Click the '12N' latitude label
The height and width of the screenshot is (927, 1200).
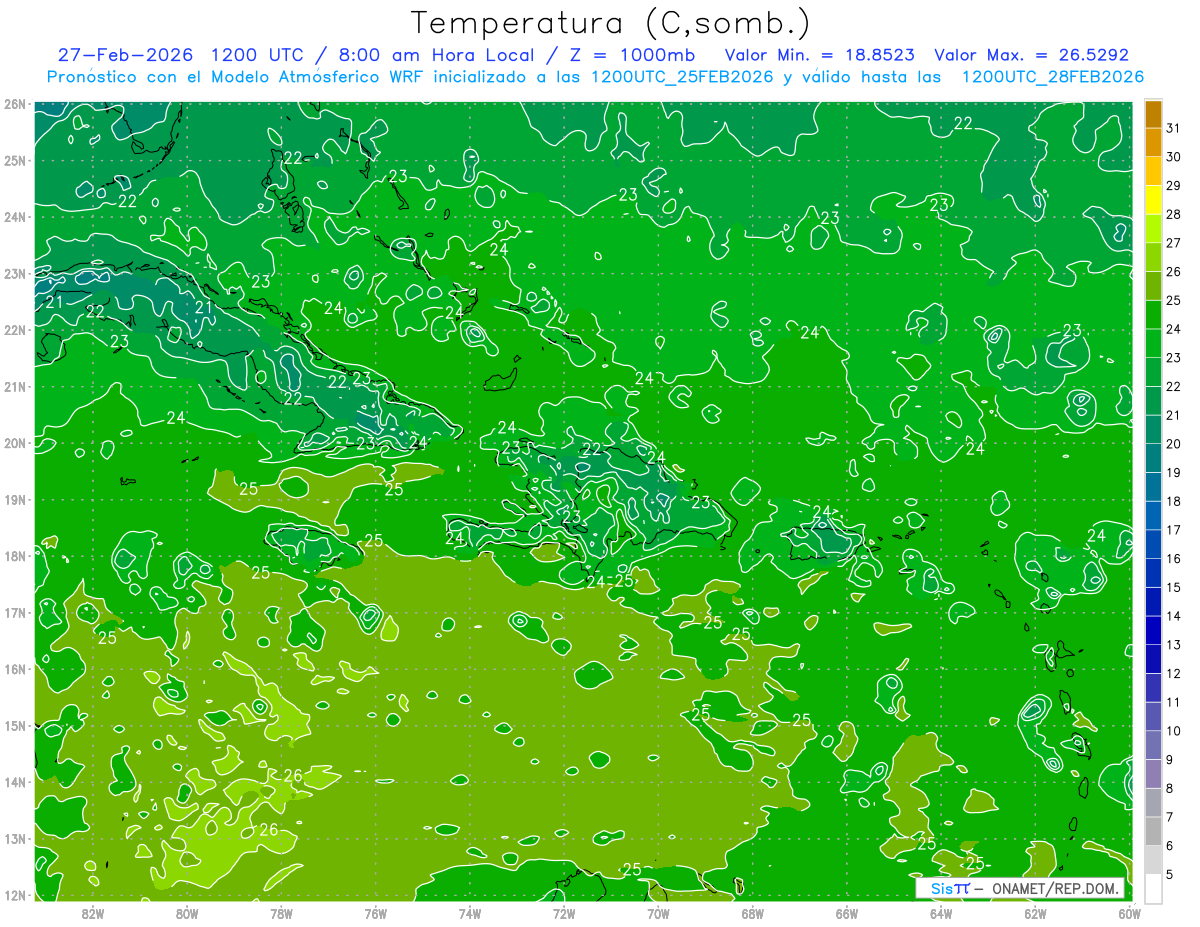14,895
